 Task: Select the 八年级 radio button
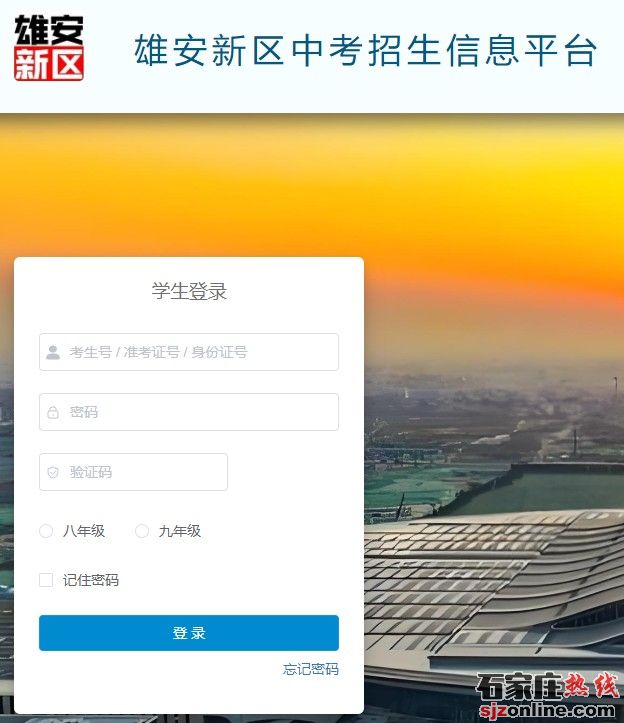click(x=46, y=531)
